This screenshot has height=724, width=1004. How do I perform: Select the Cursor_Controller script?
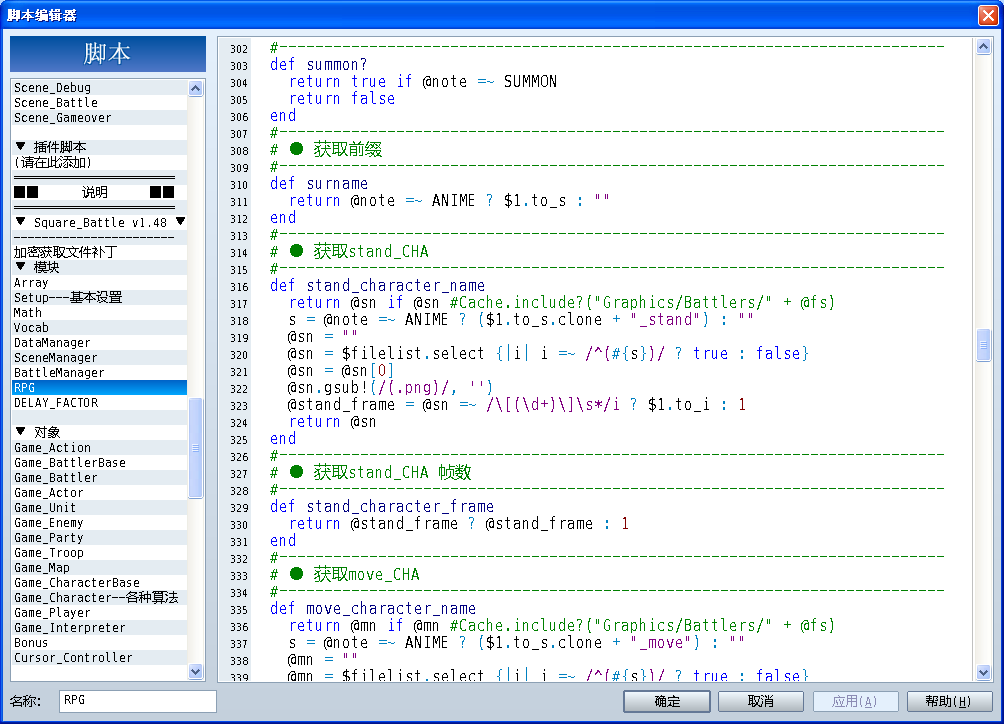point(100,658)
